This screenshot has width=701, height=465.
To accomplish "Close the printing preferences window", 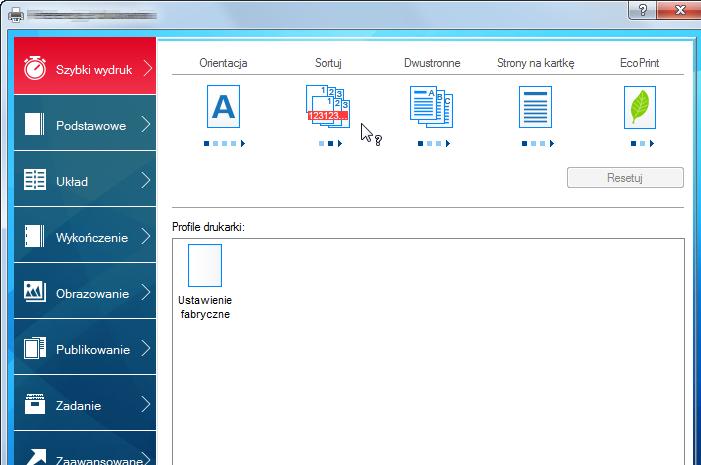I will tap(679, 9).
